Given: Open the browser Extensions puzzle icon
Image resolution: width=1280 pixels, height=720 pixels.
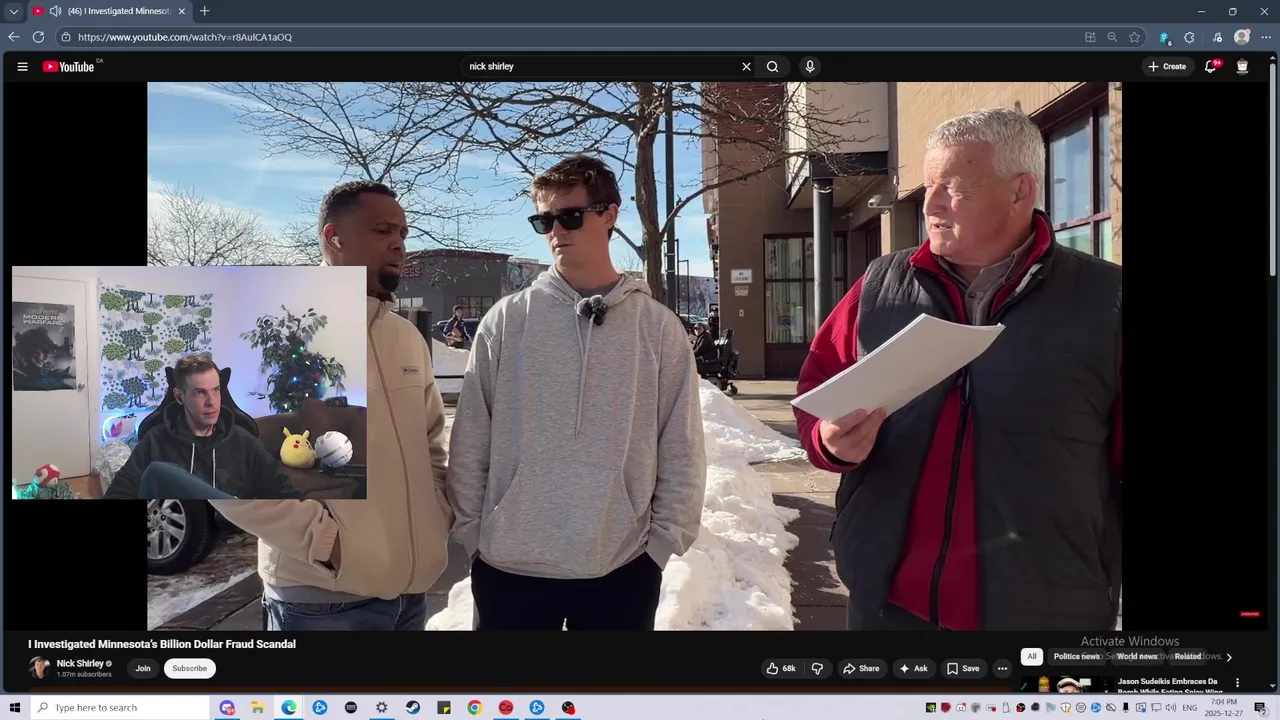Looking at the screenshot, I should pyautogui.click(x=1189, y=37).
